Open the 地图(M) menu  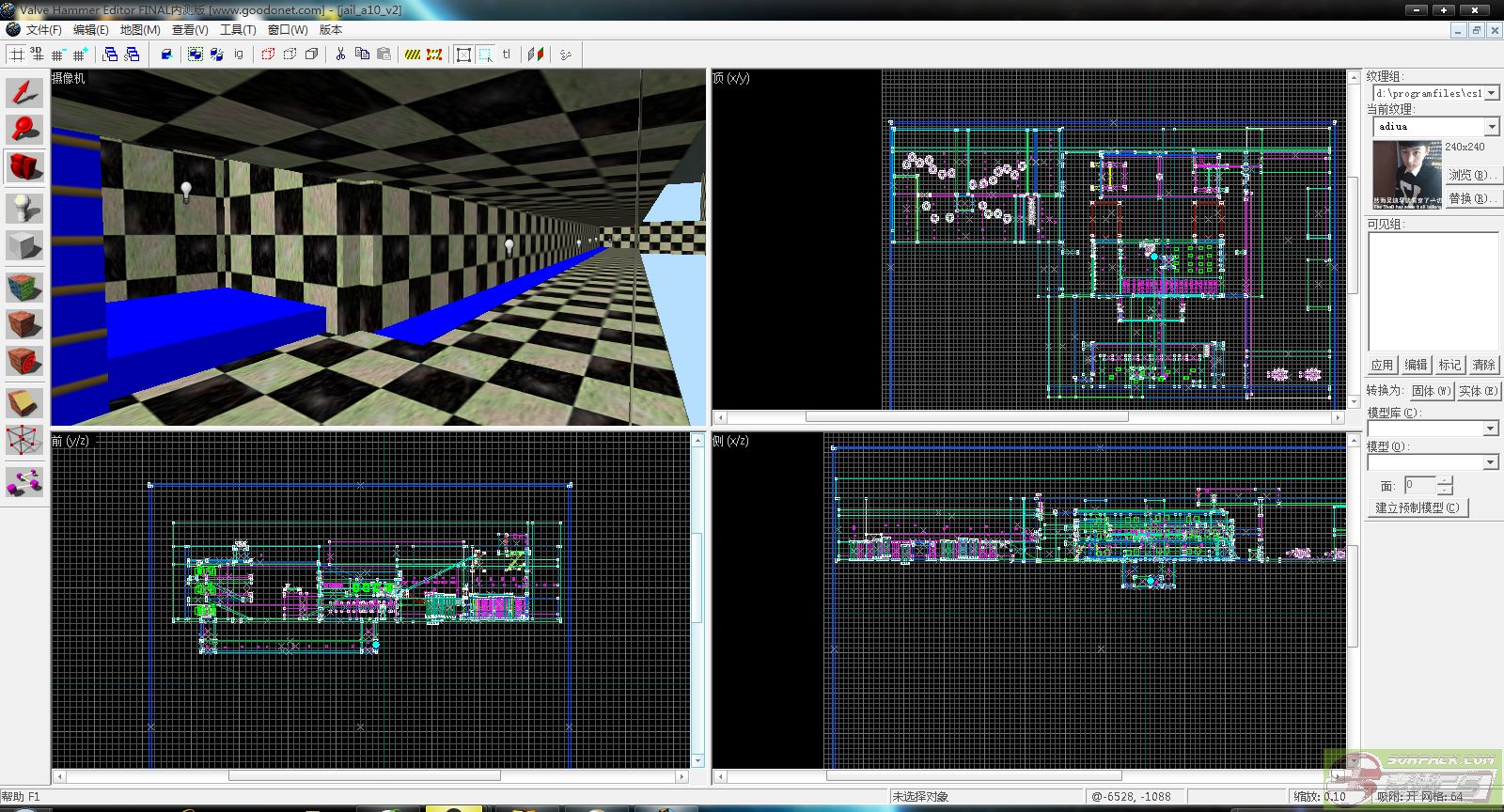[x=140, y=30]
